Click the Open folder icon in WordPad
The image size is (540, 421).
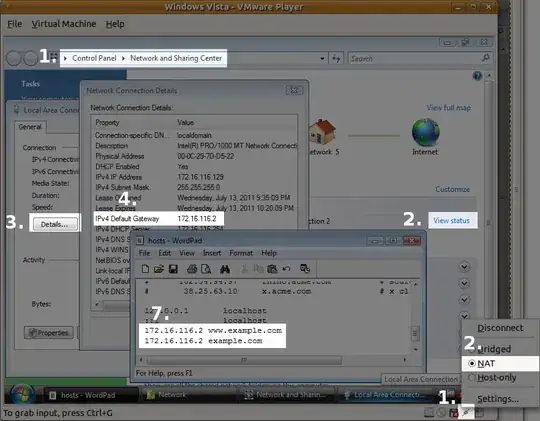tap(159, 269)
